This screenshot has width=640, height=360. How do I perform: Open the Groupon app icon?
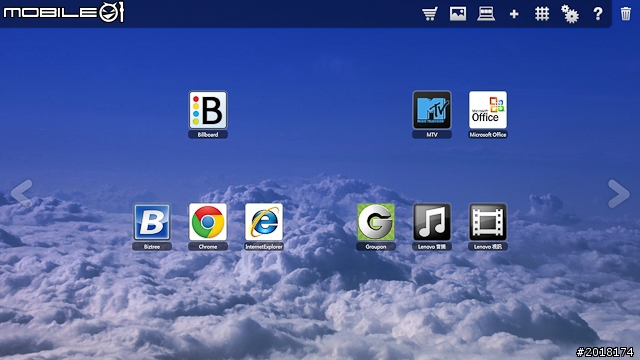(376, 222)
